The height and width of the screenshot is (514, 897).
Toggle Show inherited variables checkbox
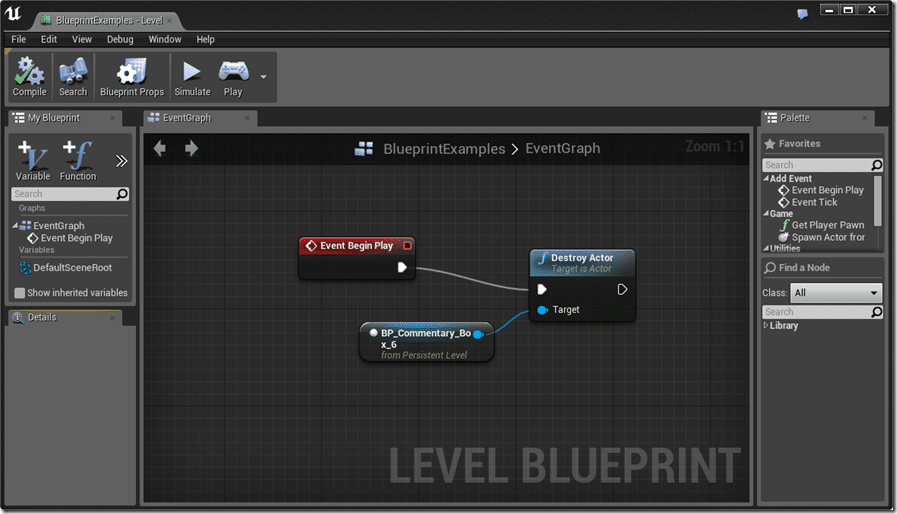click(19, 293)
